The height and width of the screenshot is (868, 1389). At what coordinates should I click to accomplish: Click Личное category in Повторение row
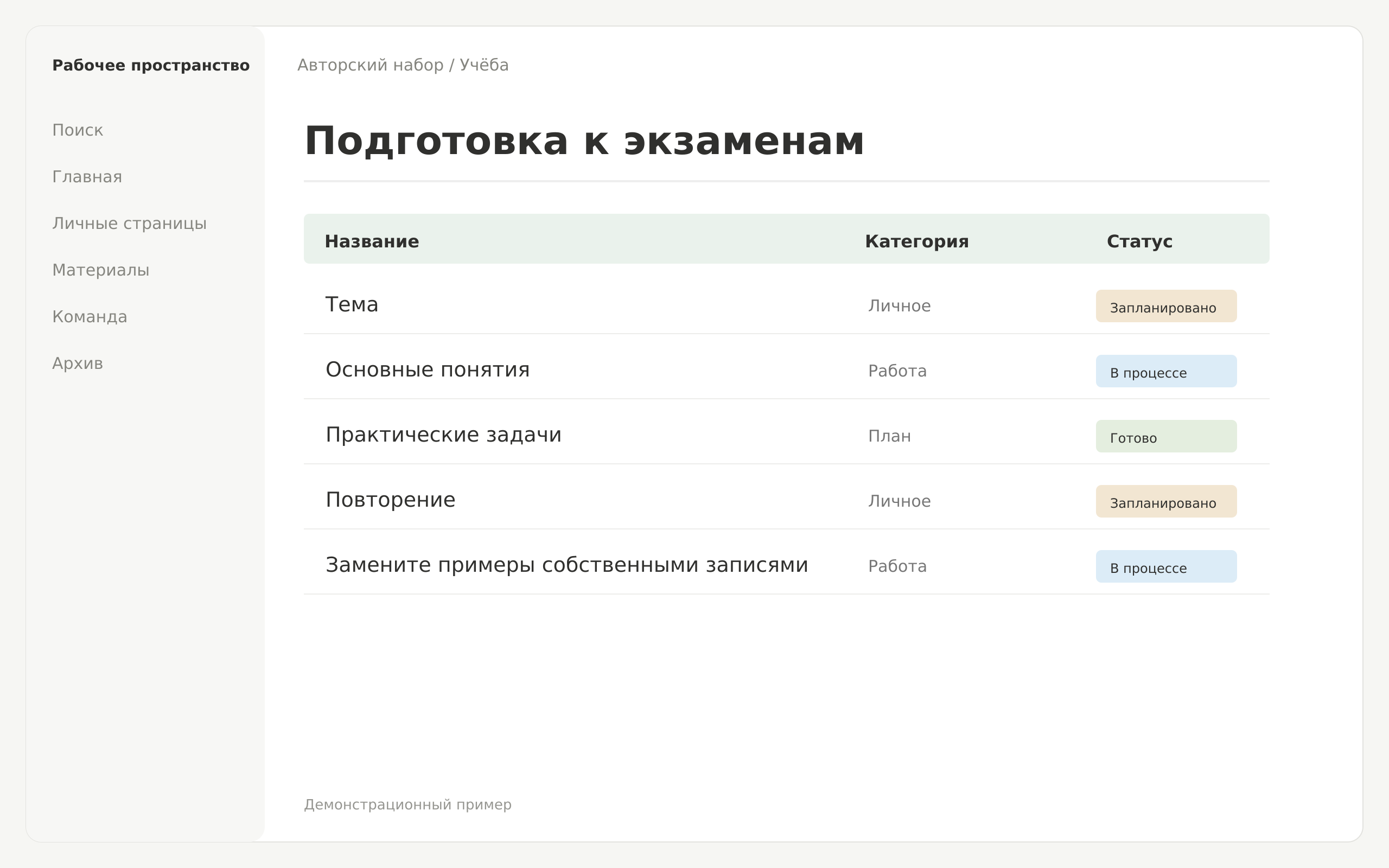(x=900, y=501)
